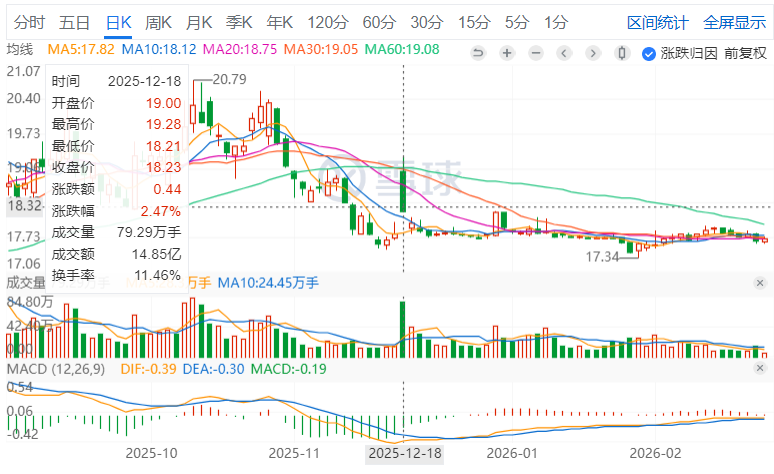Image resolution: width=774 pixels, height=474 pixels.
Task: Click the MACD:-0.19 value
Action: pos(289,369)
